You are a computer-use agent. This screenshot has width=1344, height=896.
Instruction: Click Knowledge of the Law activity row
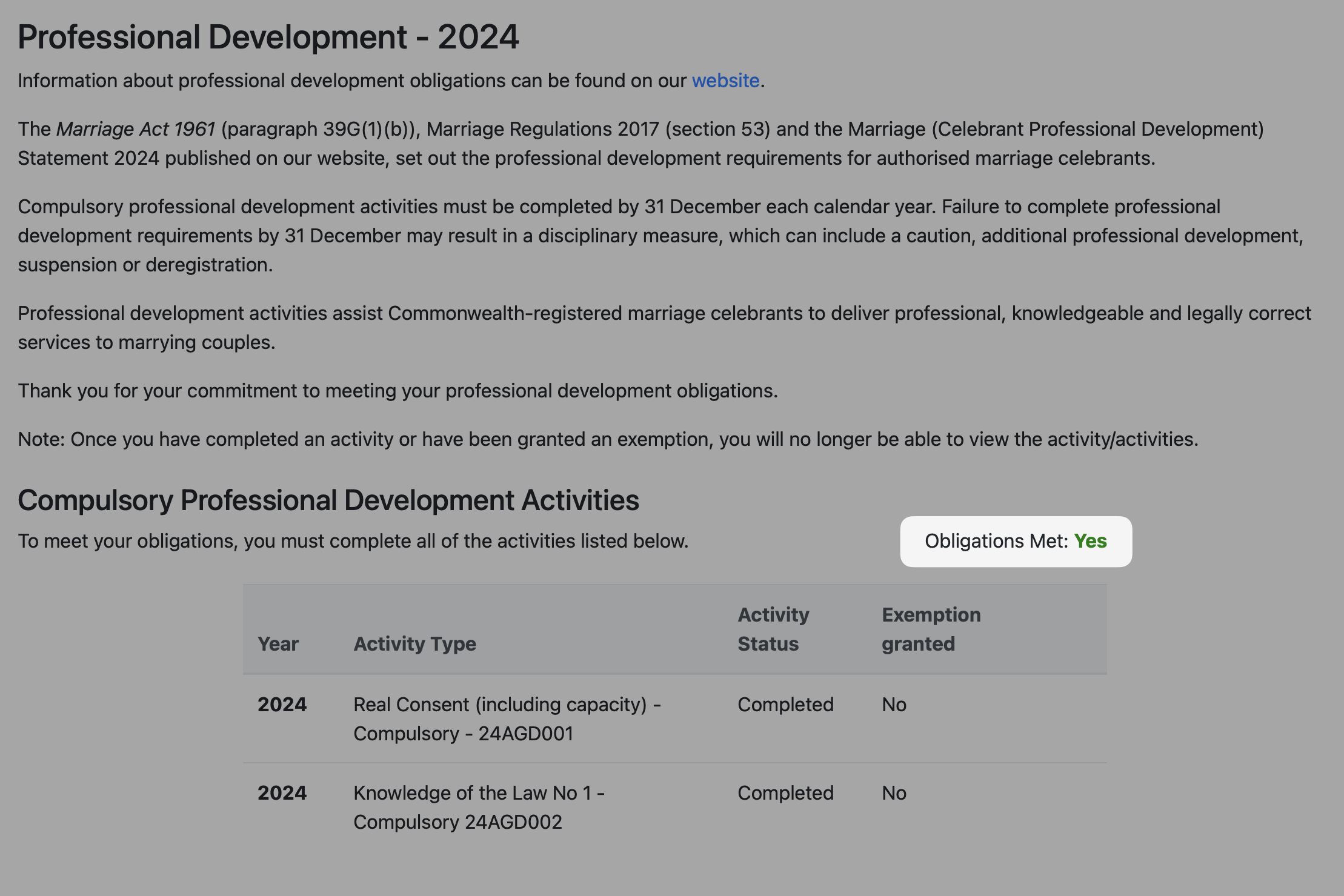click(x=479, y=807)
